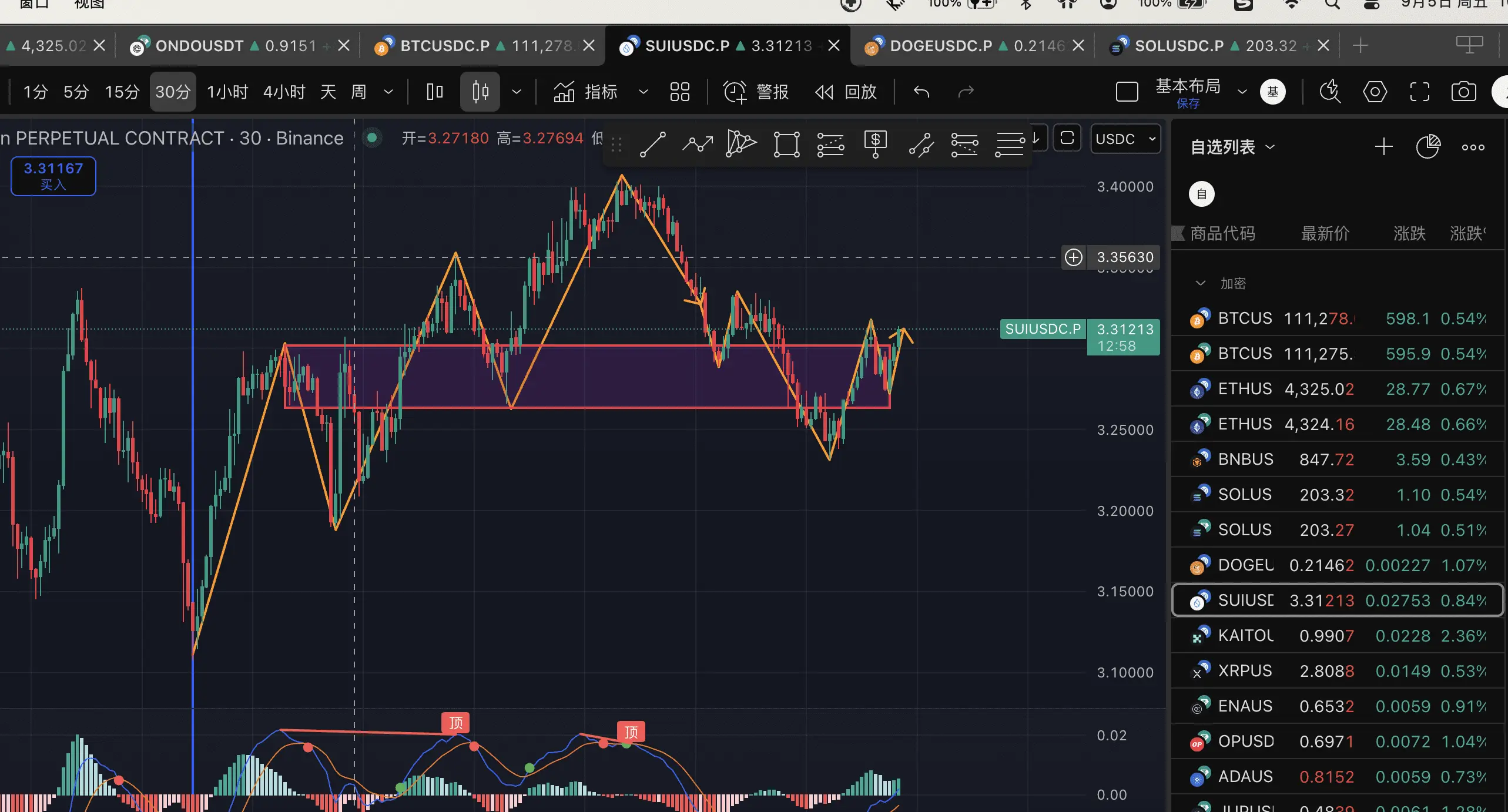Screen dimensions: 1508x812
Task: Select the trend line drawing tool
Action: tap(652, 144)
